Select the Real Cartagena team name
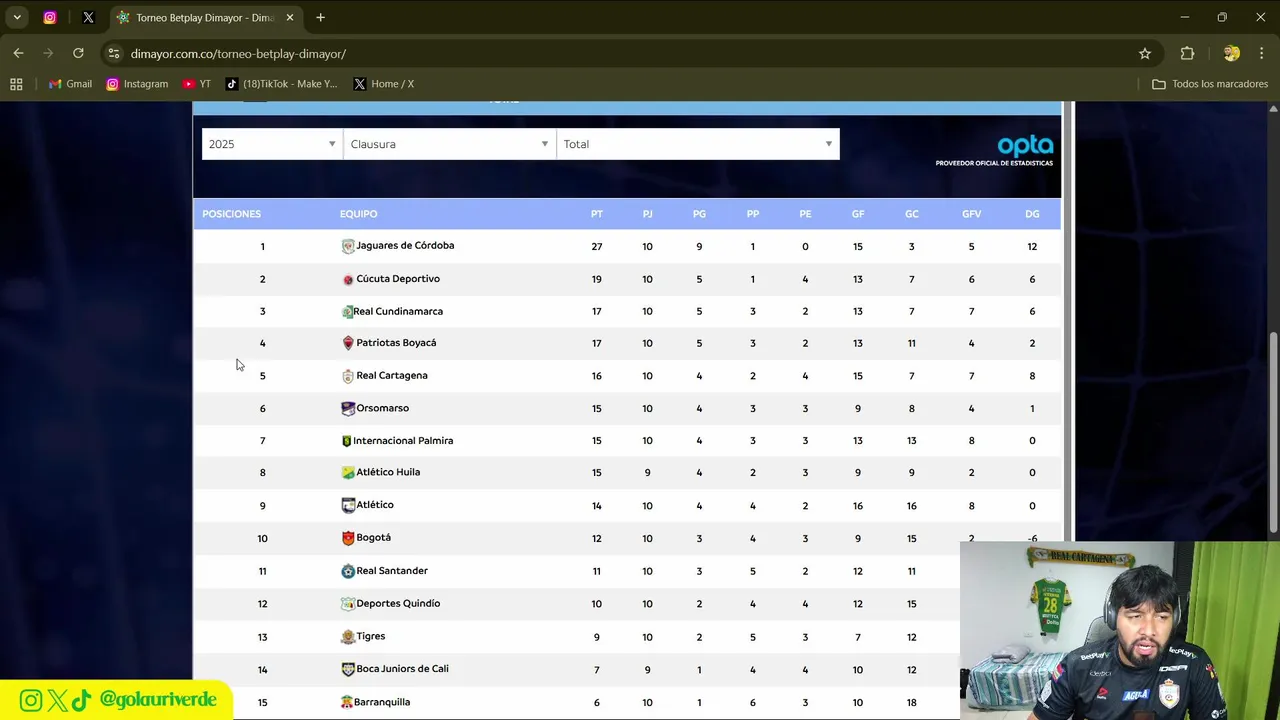 (x=392, y=376)
